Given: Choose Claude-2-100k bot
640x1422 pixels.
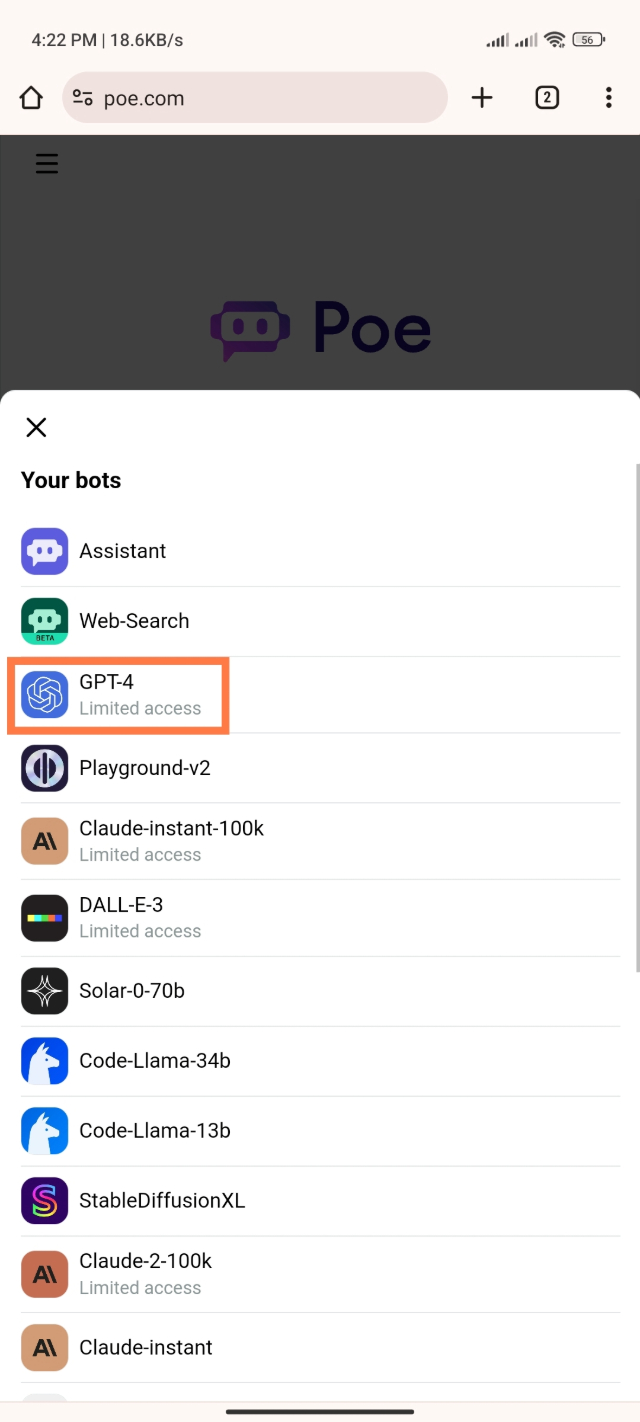Looking at the screenshot, I should pos(146,1273).
